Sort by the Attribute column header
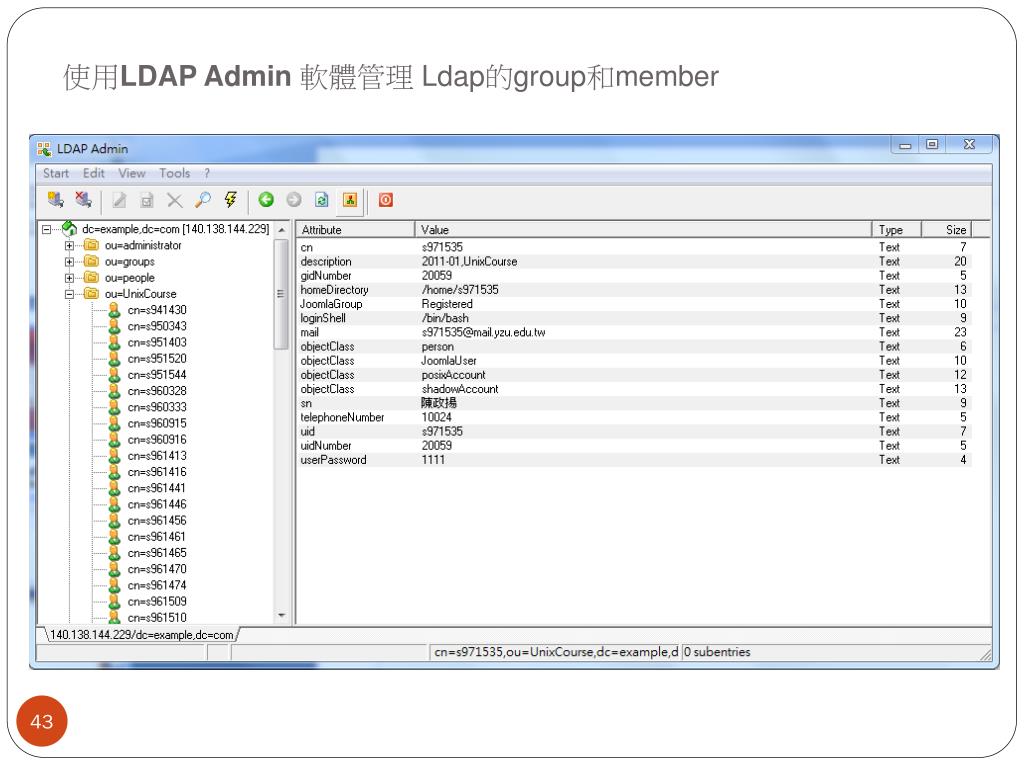 [356, 230]
